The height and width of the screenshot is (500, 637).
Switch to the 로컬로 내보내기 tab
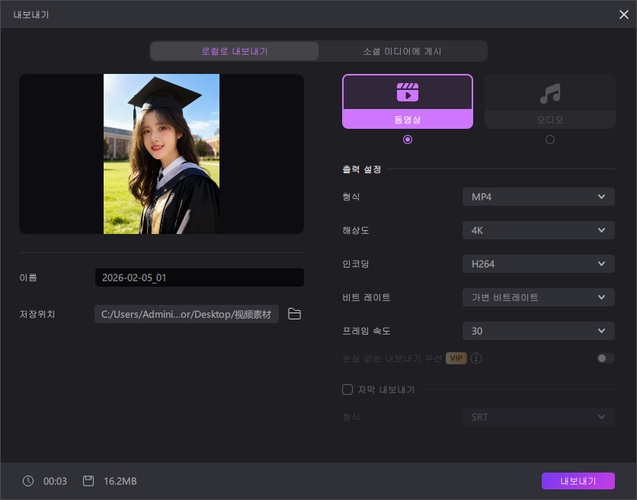pyautogui.click(x=234, y=51)
